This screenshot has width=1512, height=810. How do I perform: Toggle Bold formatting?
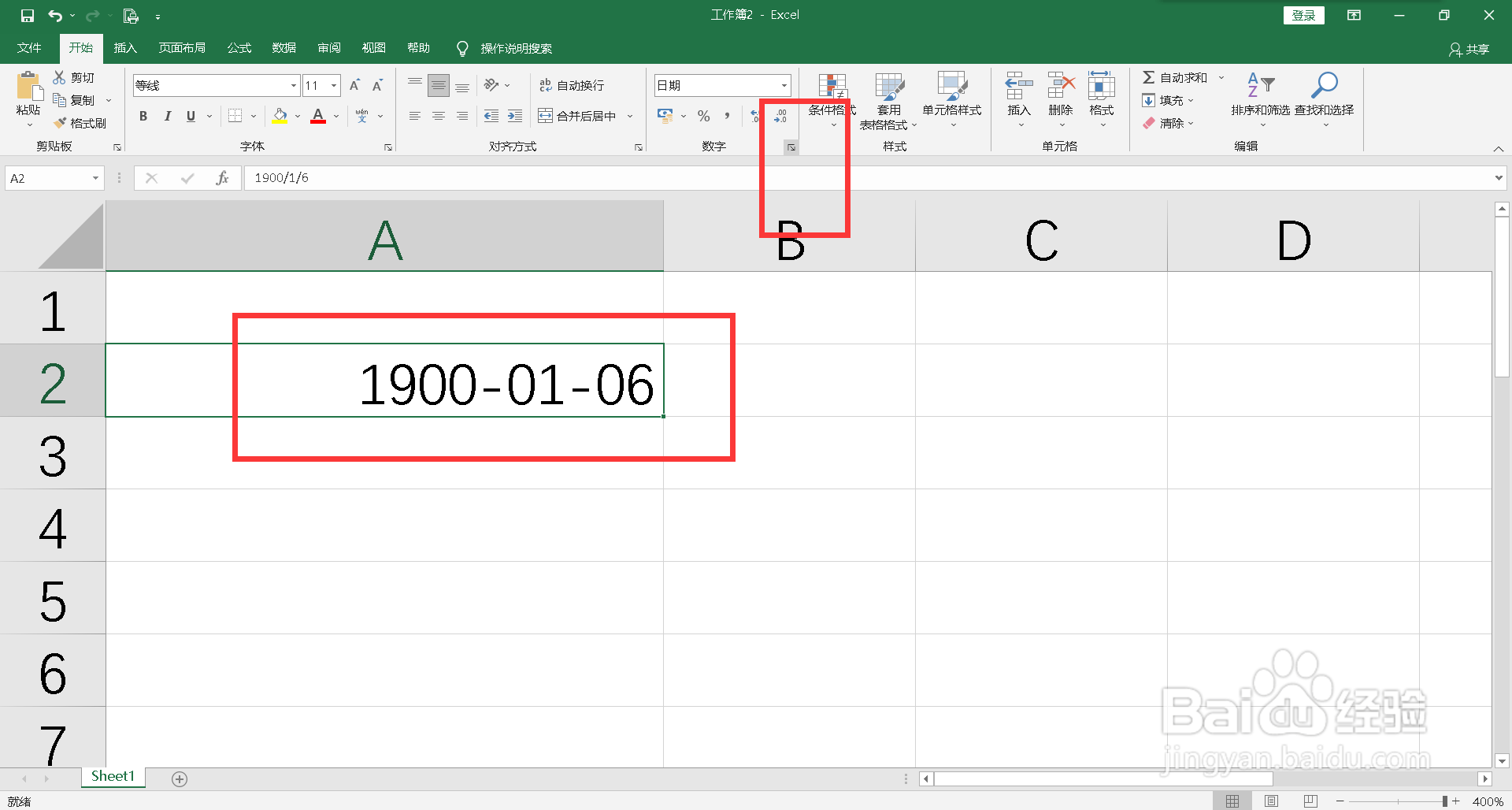[x=143, y=116]
